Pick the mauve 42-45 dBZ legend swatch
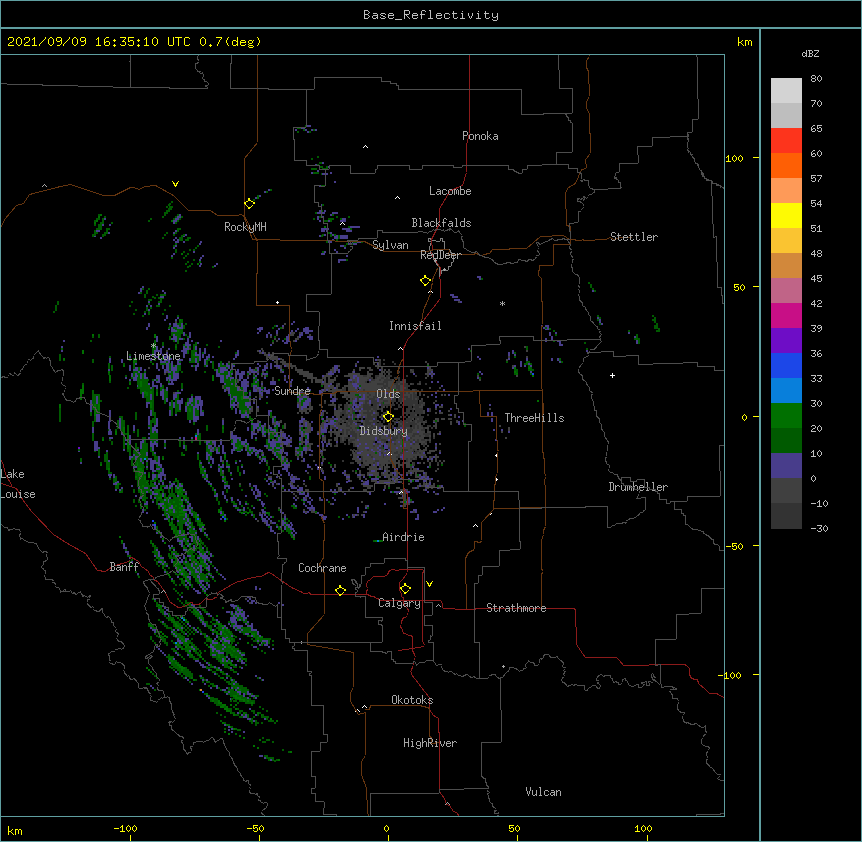 click(x=786, y=290)
